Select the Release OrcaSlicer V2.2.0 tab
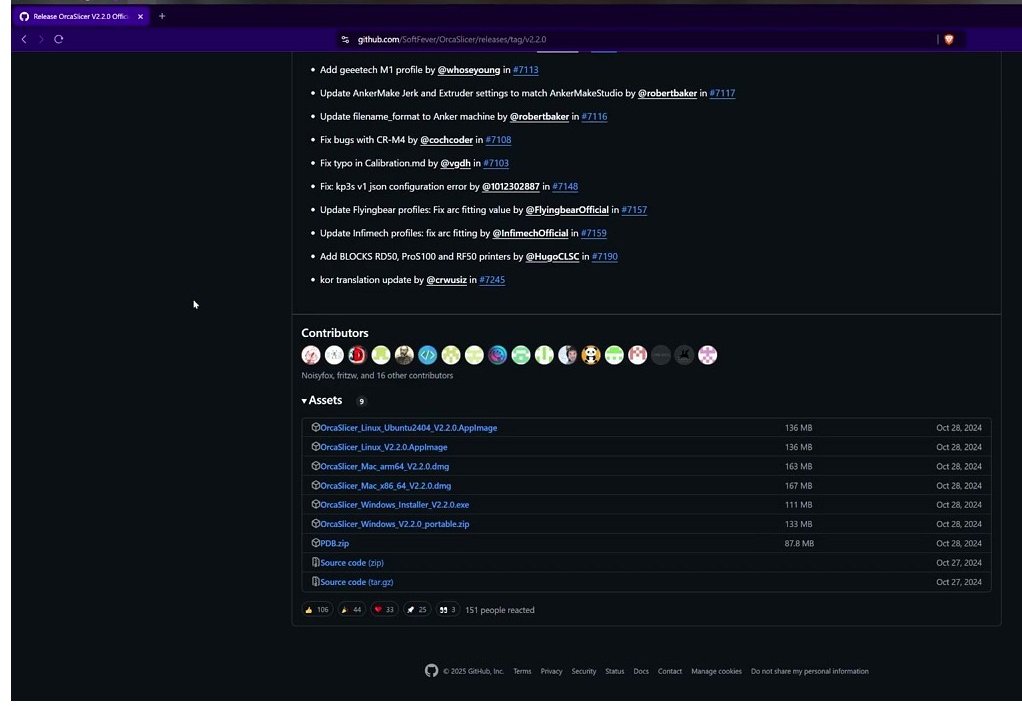The image size is (1022, 712). pos(80,16)
